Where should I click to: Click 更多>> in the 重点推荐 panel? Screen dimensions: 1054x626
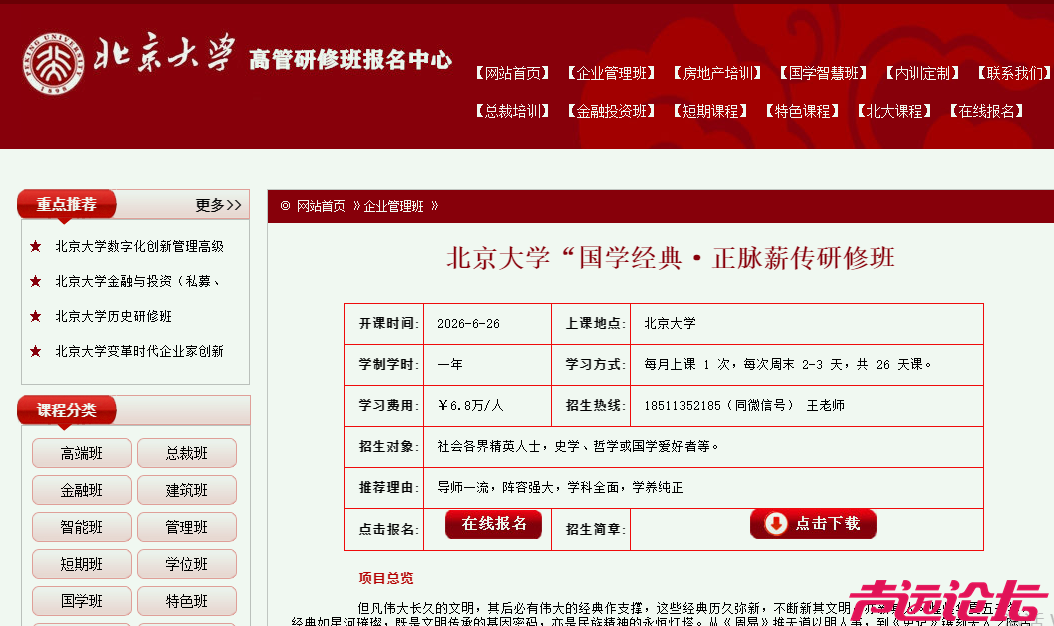point(218,205)
